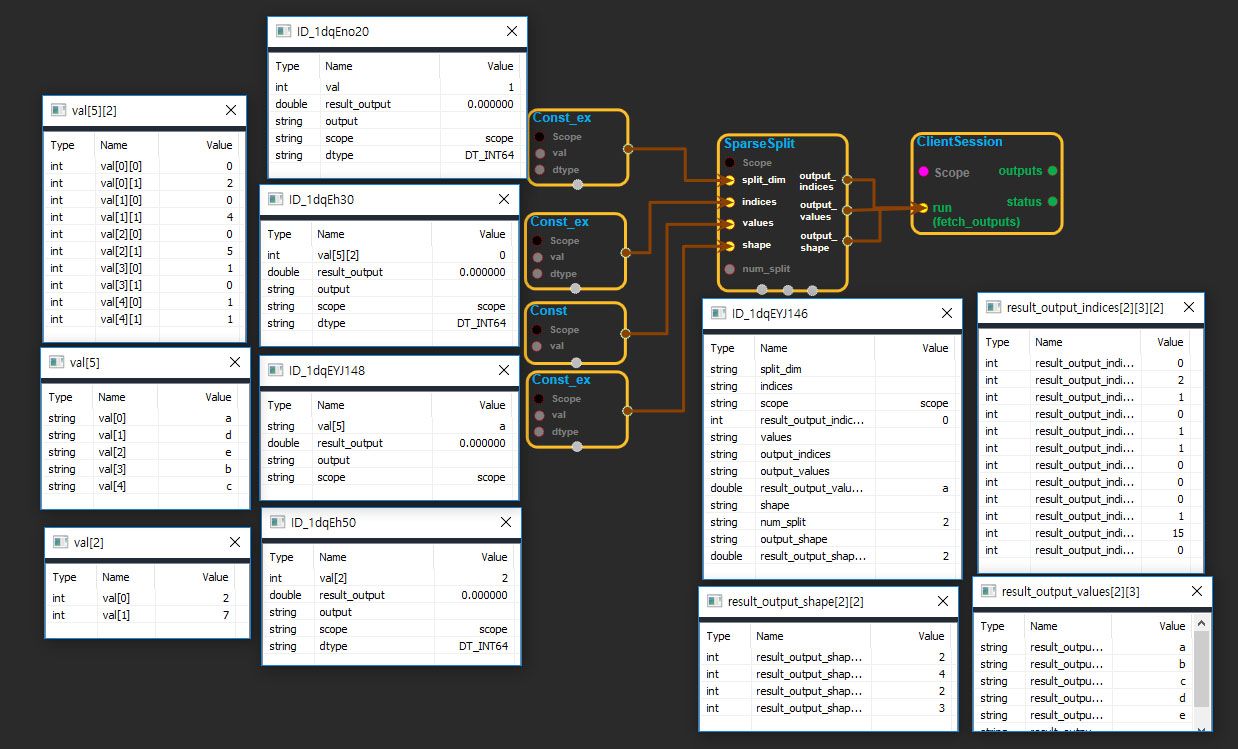Close the val[5] window

pyautogui.click(x=234, y=362)
